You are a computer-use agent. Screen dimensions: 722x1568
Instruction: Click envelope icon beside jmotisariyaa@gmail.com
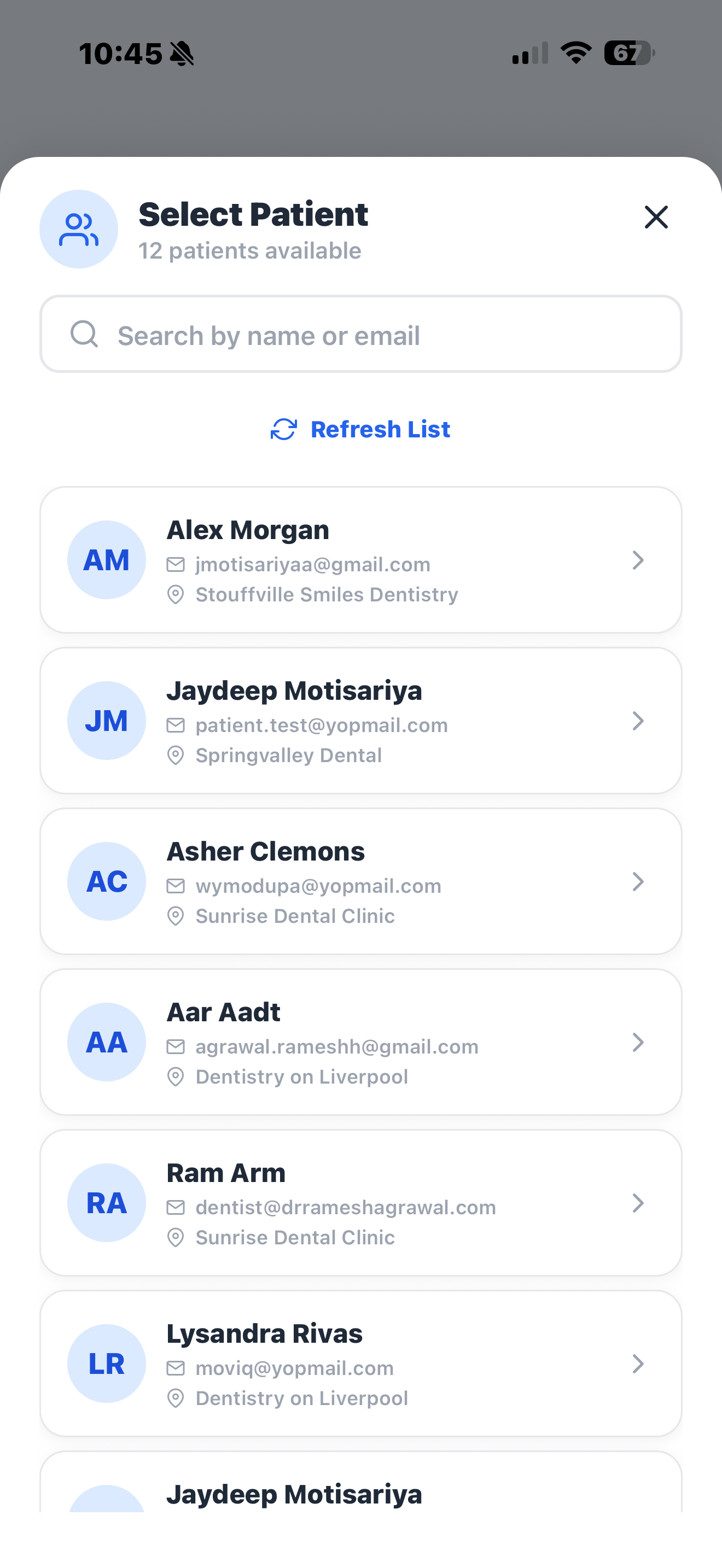tap(176, 565)
